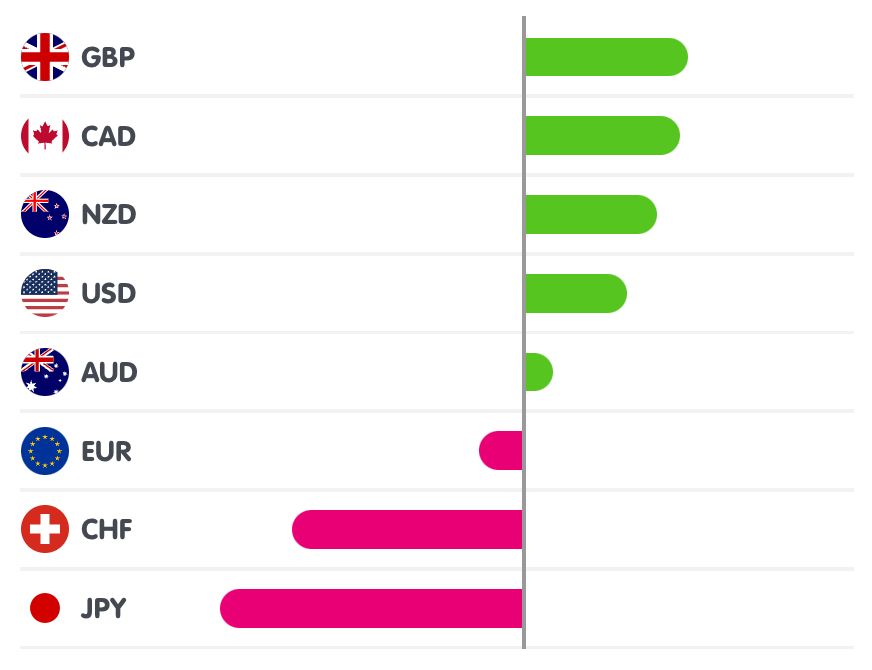Screen dimensions: 872x670
Task: Click the Japanese flag icon
Action: [x=45, y=608]
